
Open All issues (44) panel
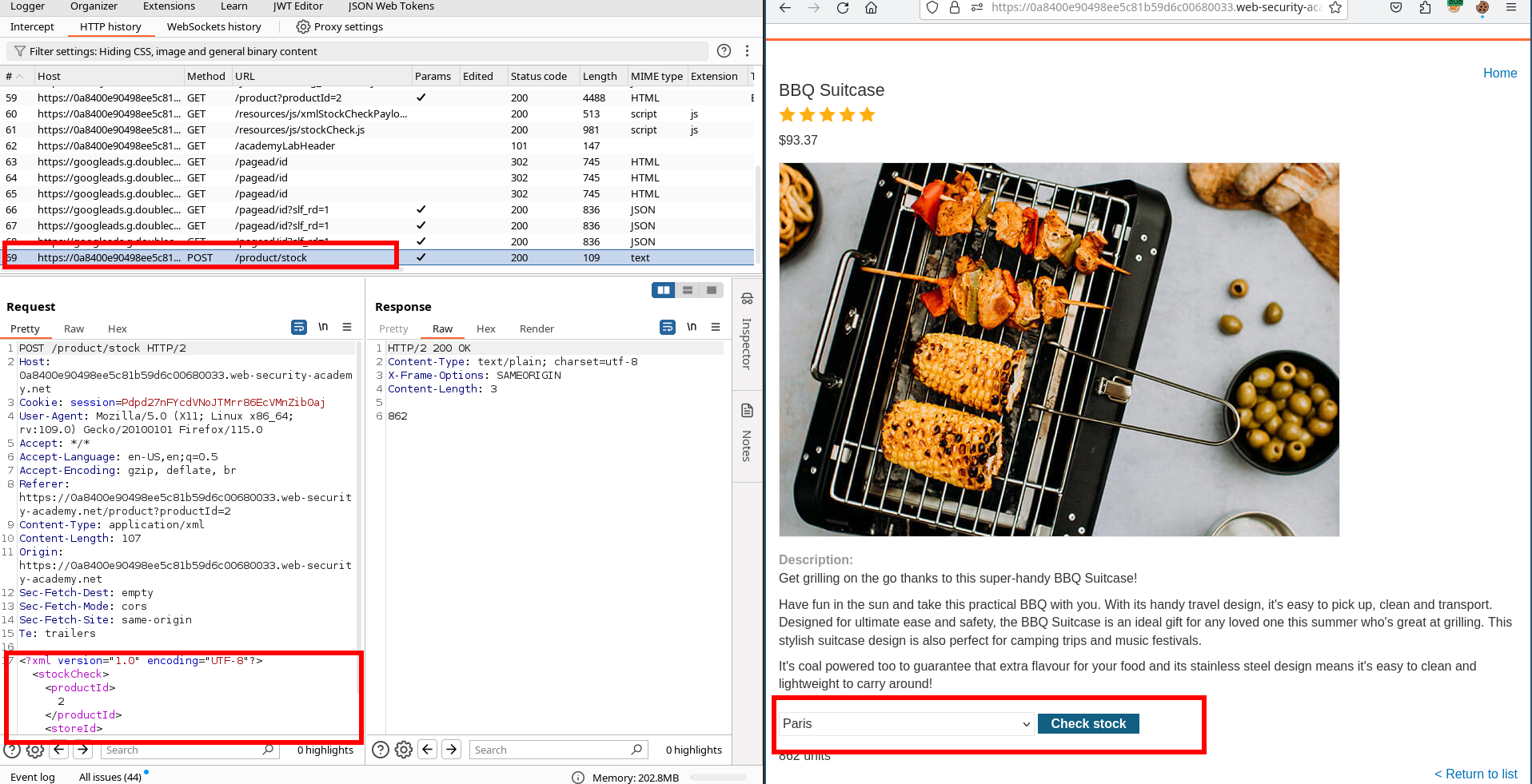click(110, 777)
